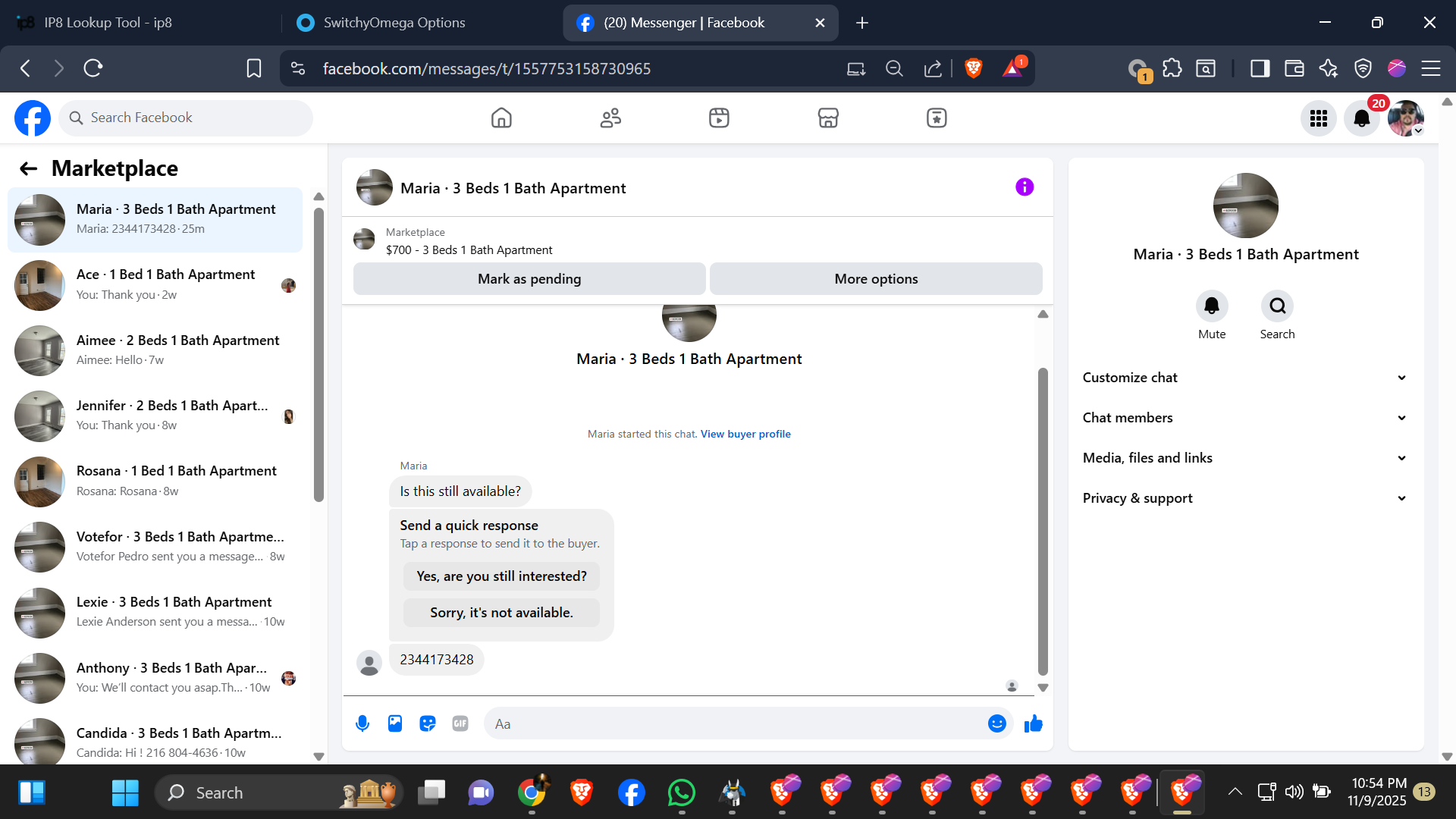Close the Messenger tab
The image size is (1456, 819).
[820, 23]
